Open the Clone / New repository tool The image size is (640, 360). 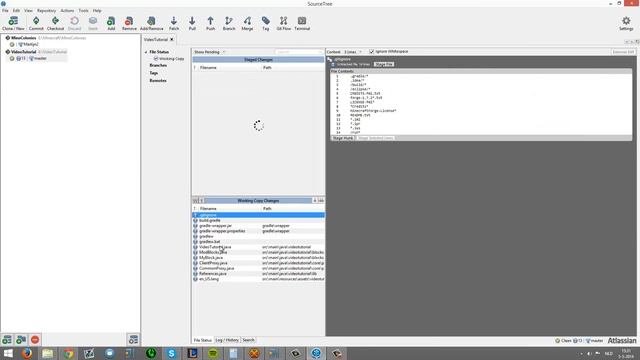pos(13,23)
